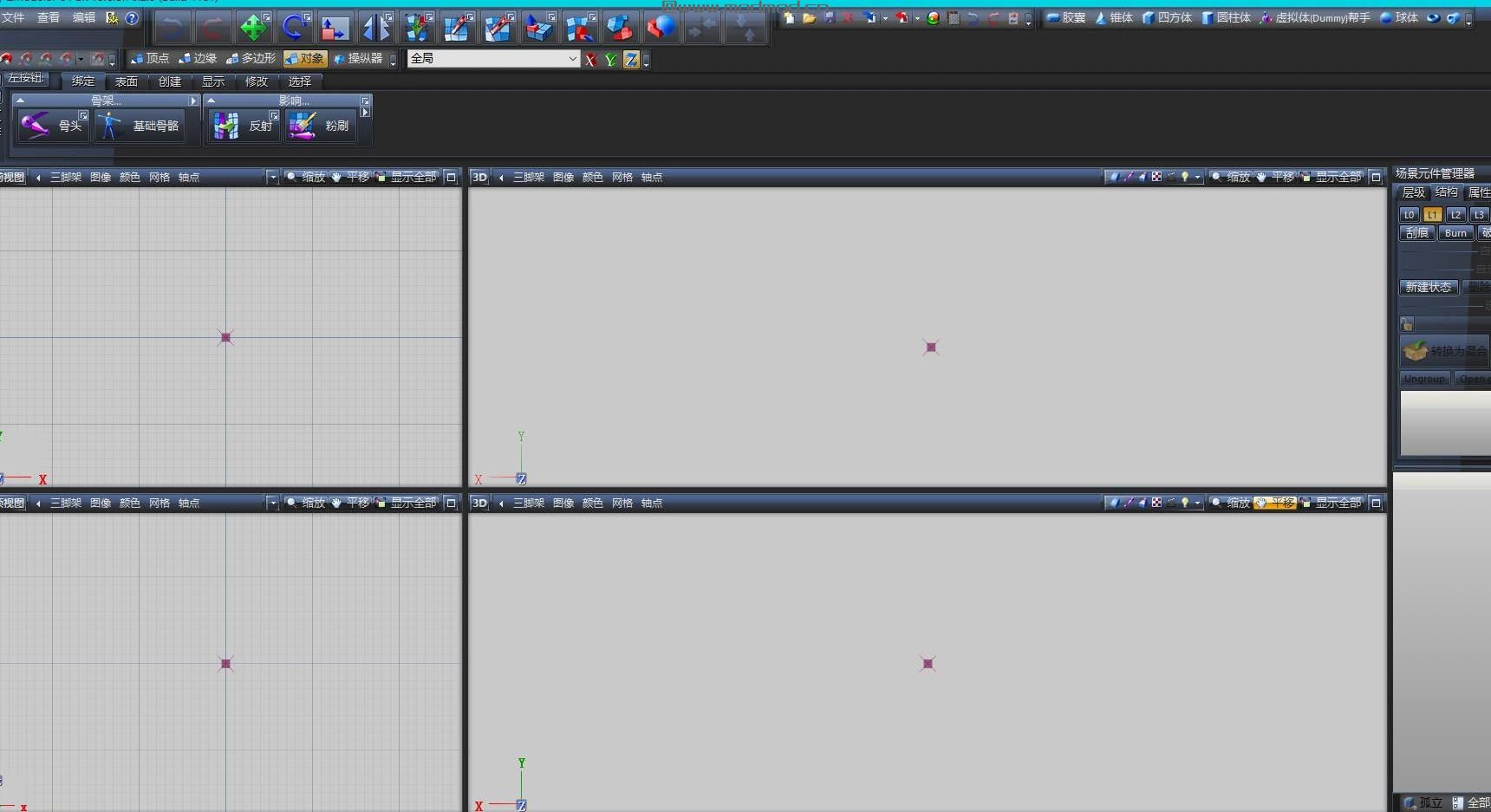Open the 文件 (File) menu

[x=13, y=17]
